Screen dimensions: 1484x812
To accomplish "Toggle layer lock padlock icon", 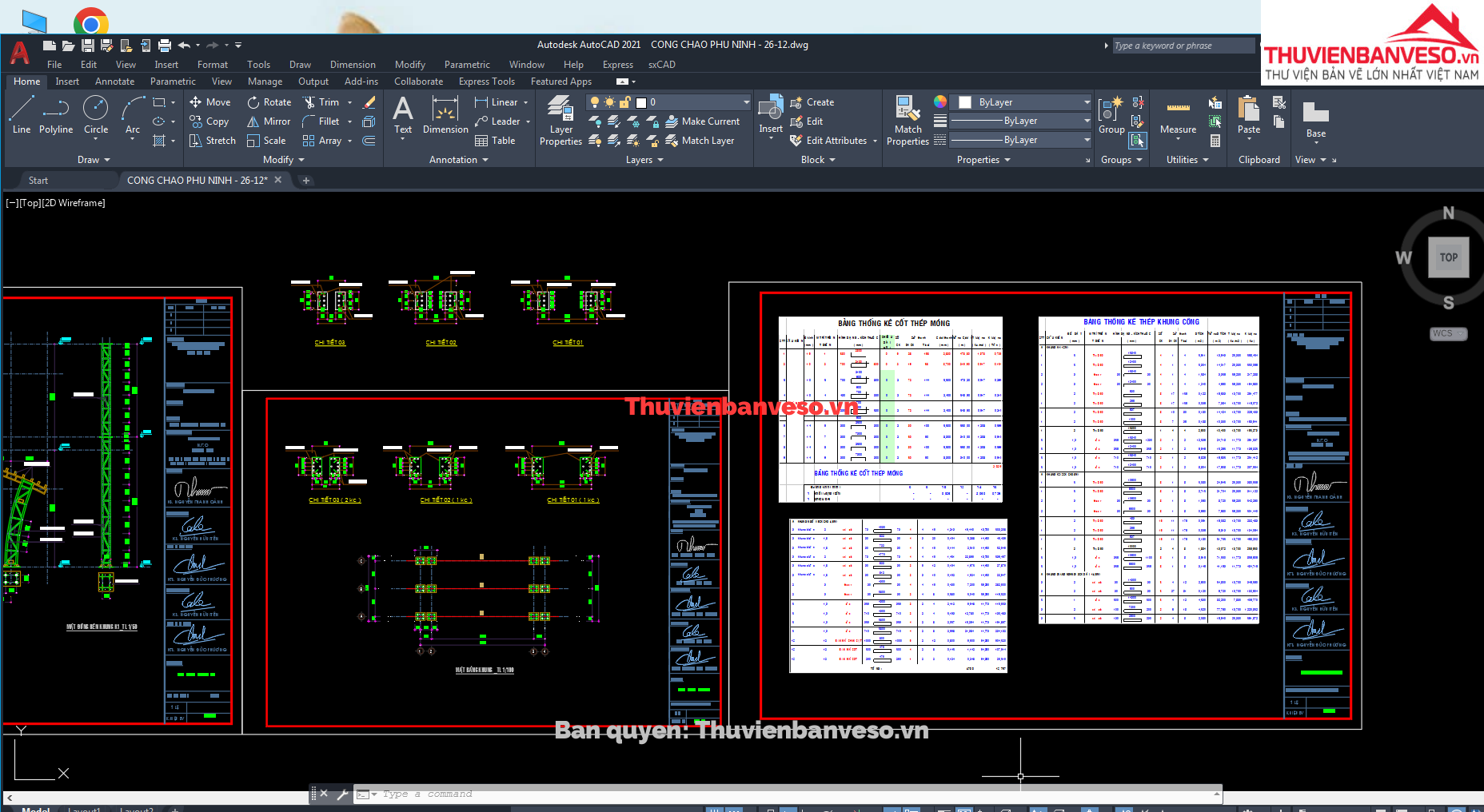I will (625, 102).
